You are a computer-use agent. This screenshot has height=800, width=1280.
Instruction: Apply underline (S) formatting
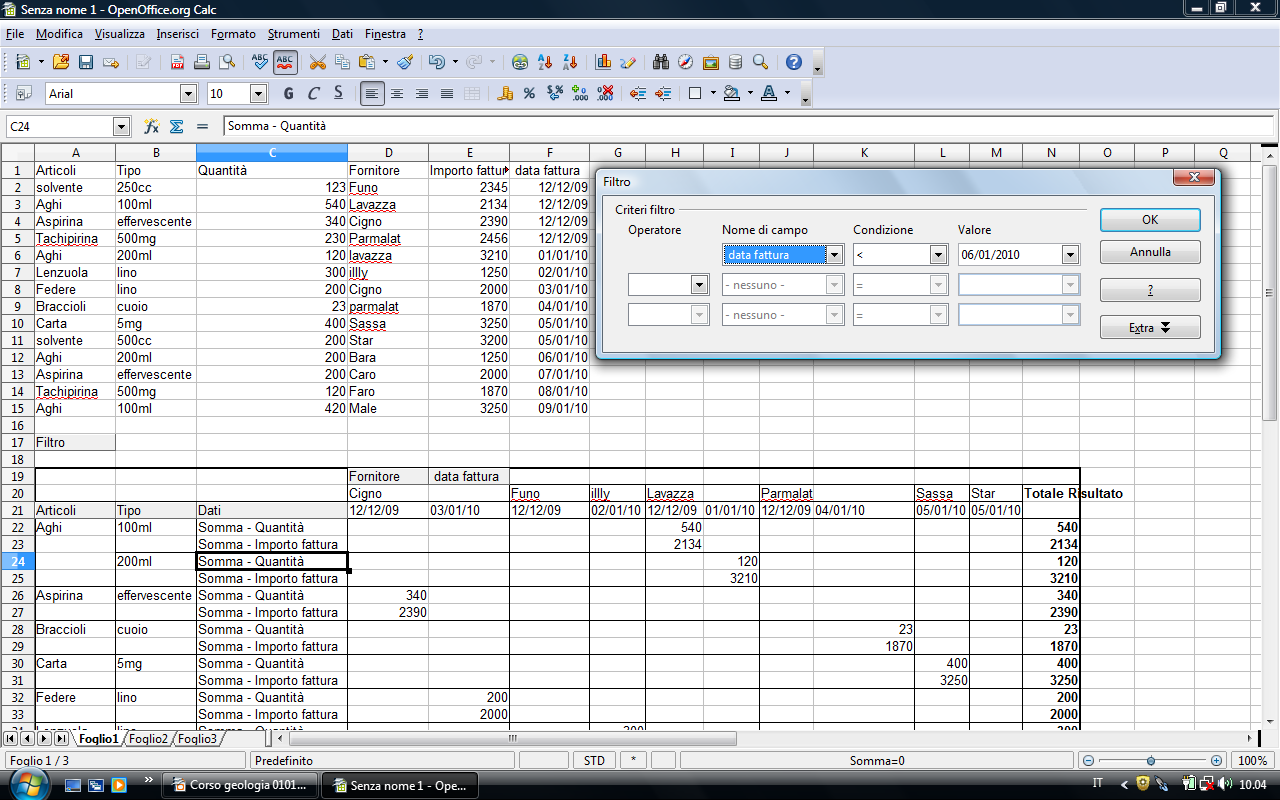point(338,93)
